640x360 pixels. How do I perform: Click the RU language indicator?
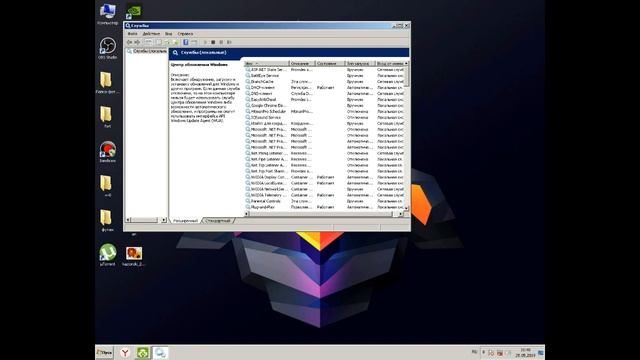click(474, 352)
